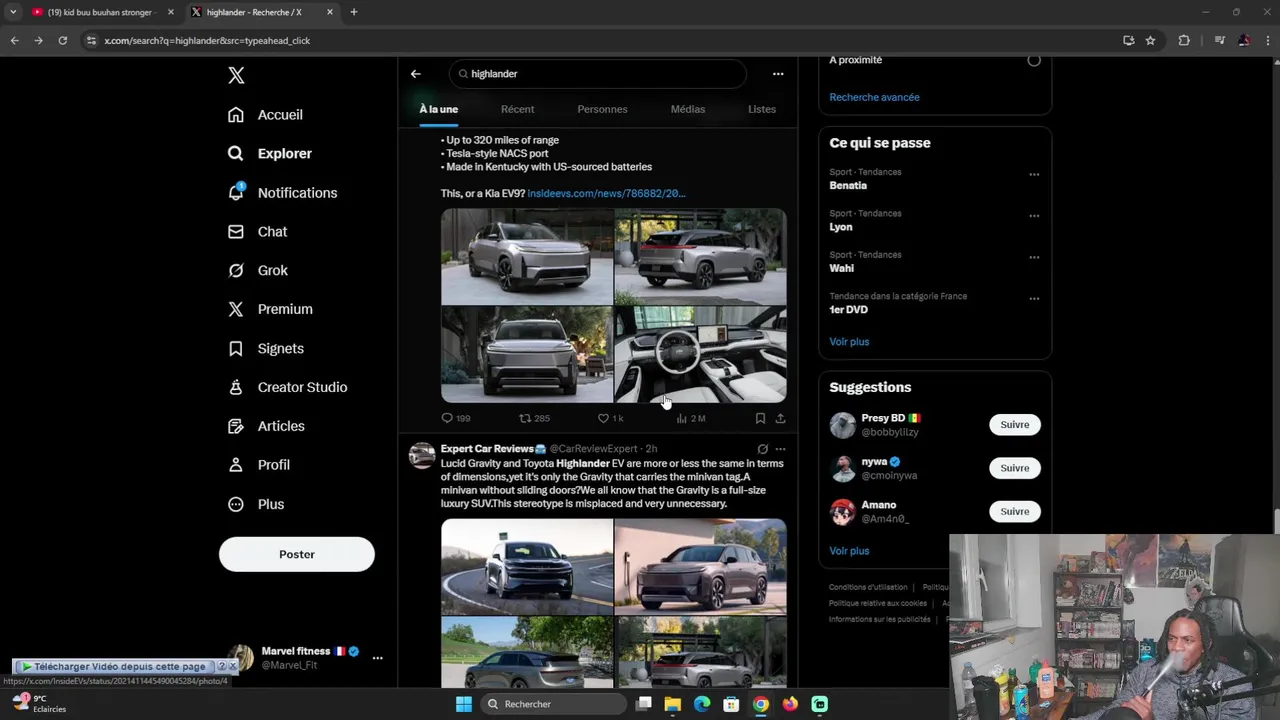Open the insideevs.com news link
Screen dimensions: 1280x720
606,193
